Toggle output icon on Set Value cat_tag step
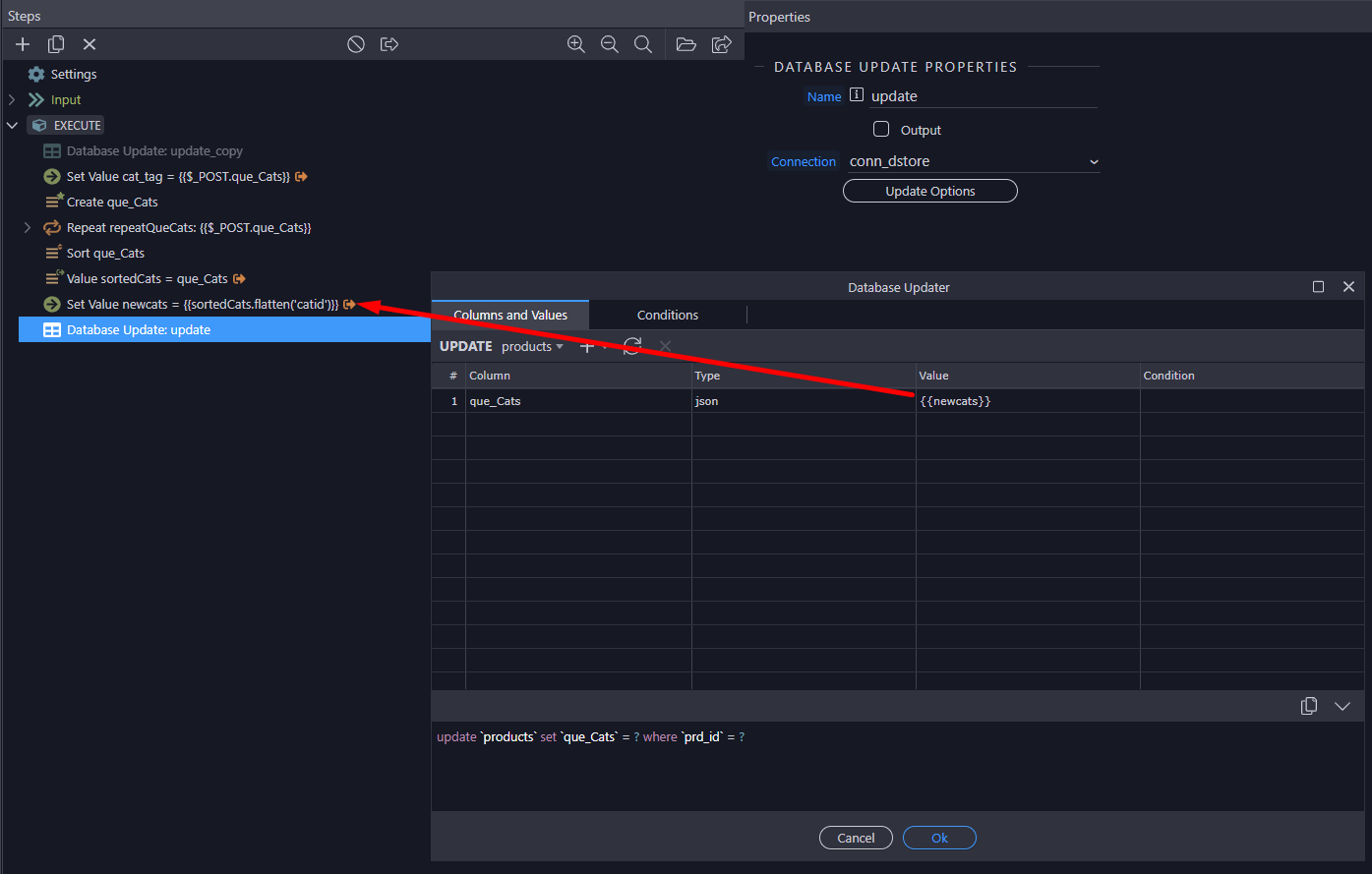This screenshot has width=1372, height=874. [x=301, y=177]
